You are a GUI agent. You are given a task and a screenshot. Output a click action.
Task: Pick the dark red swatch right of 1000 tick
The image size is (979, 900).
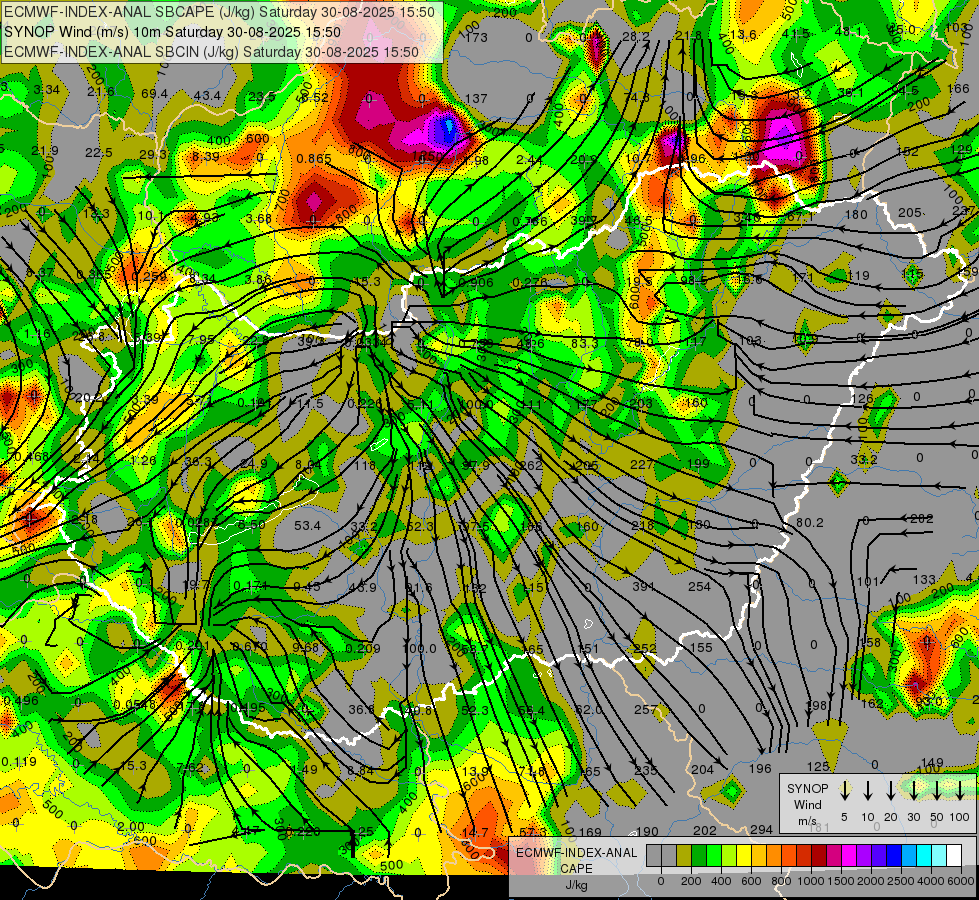[x=819, y=855]
